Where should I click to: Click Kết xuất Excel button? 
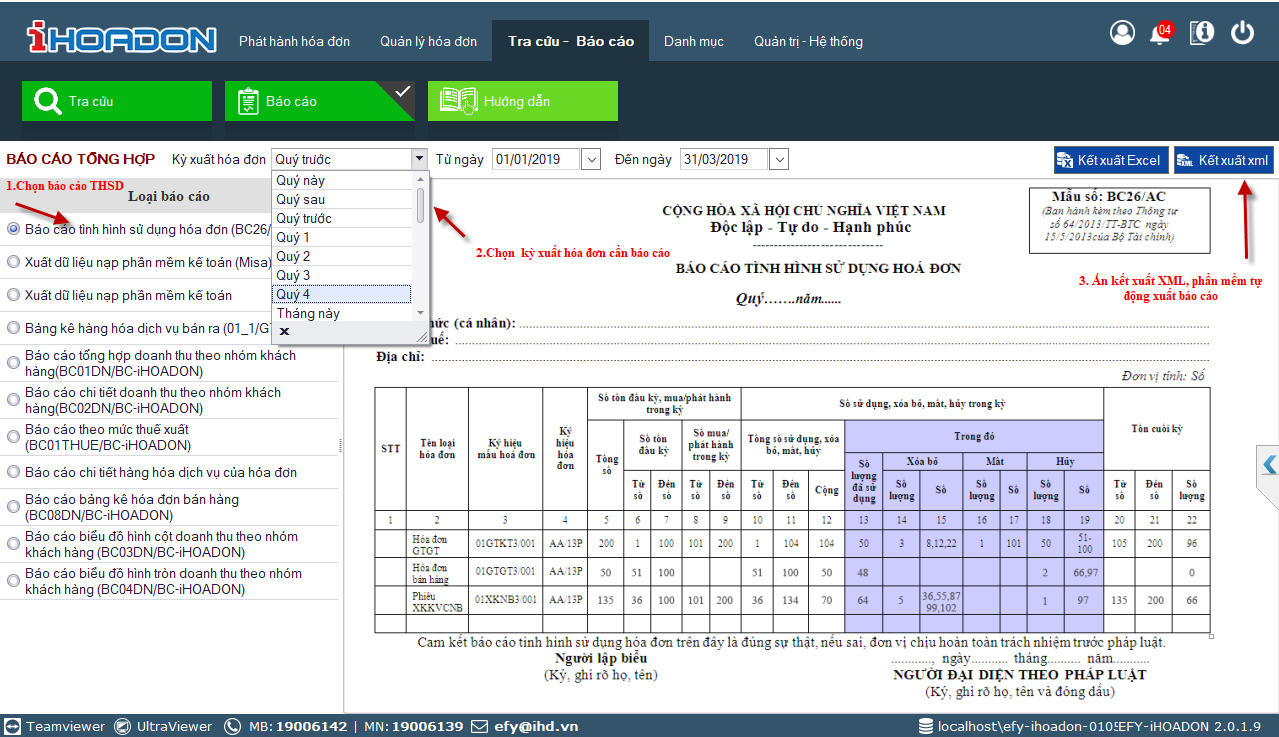[1111, 160]
